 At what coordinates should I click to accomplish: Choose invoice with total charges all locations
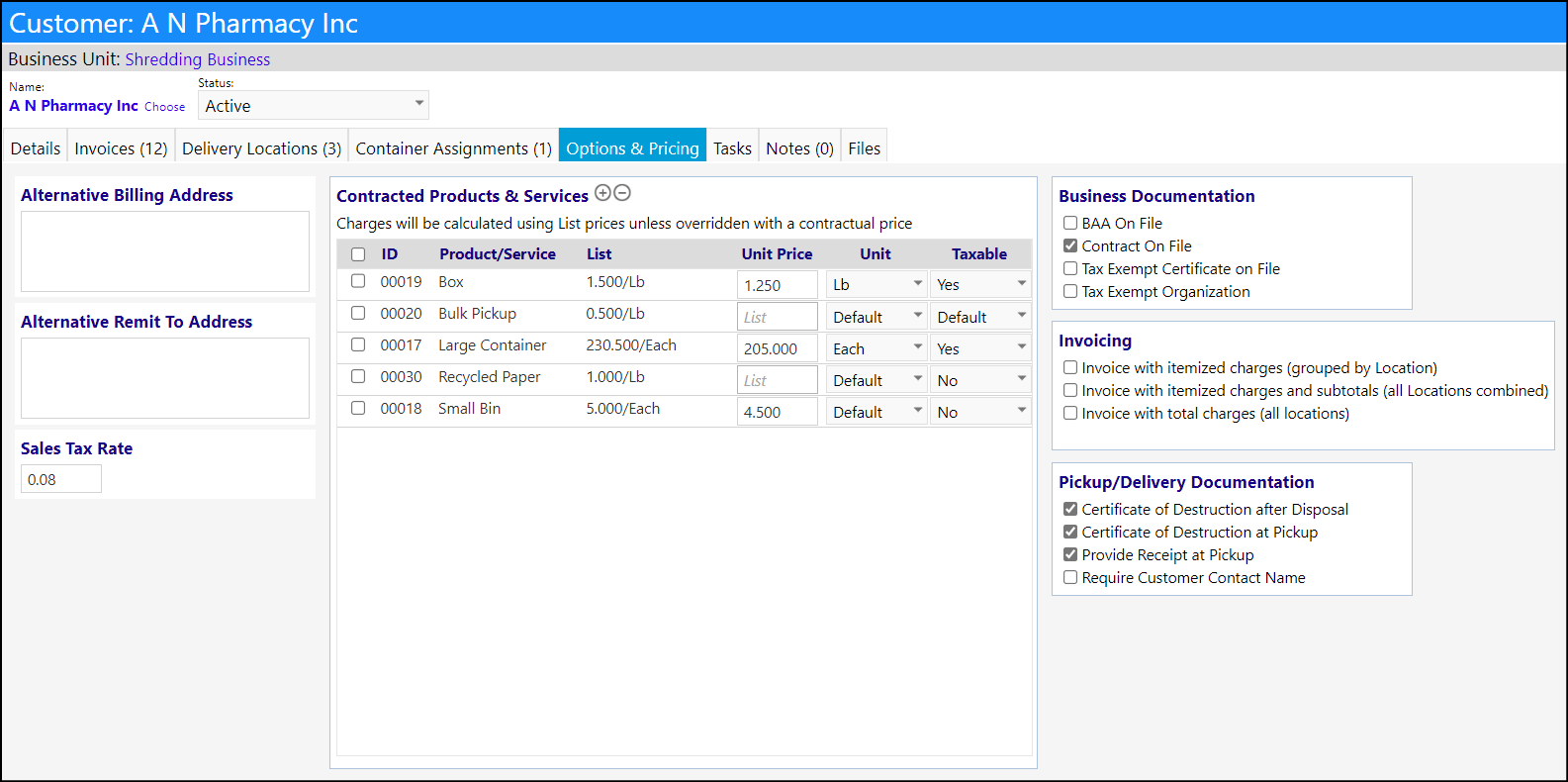[x=1070, y=413]
